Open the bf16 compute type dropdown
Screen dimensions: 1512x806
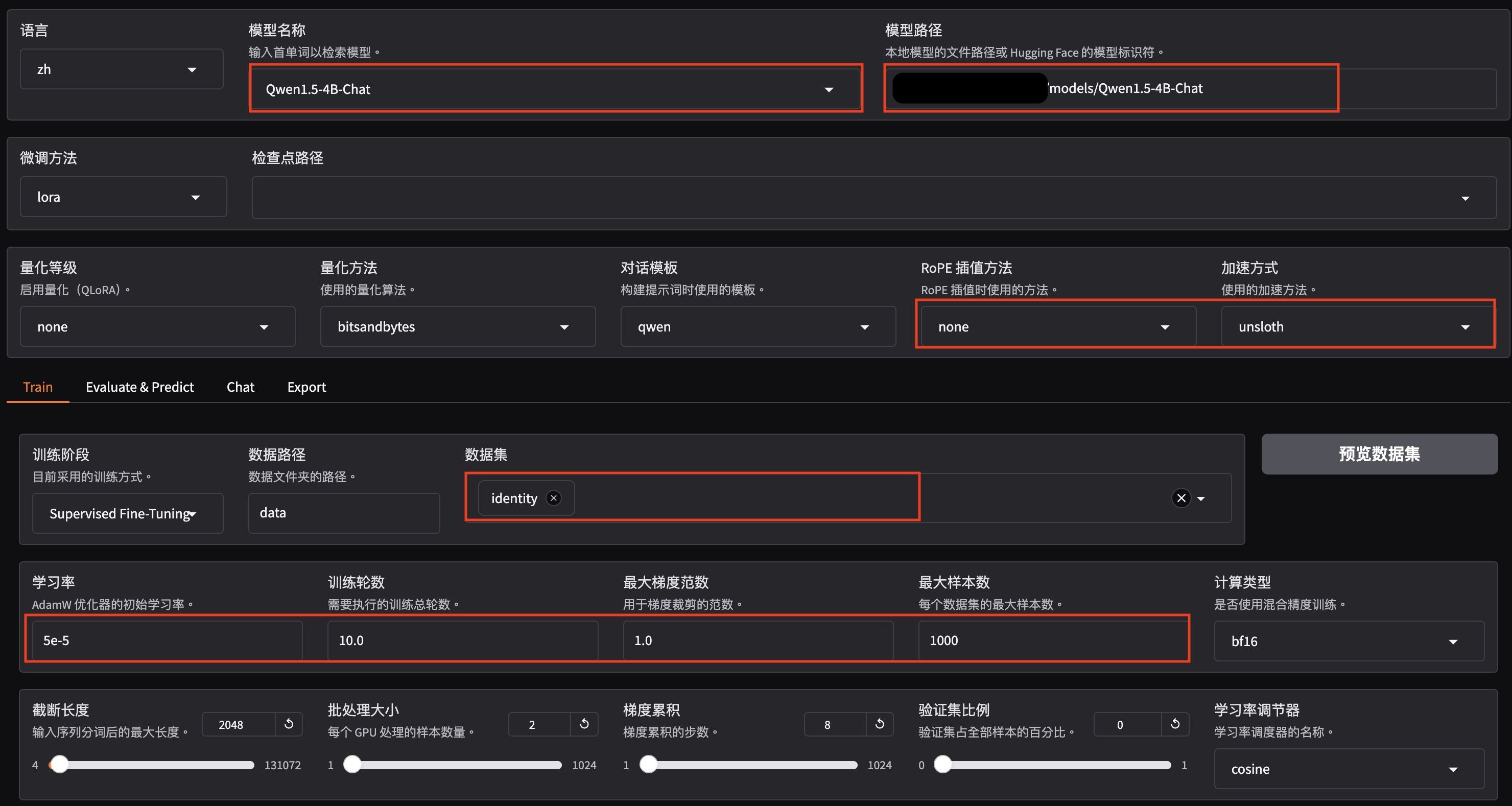1453,642
